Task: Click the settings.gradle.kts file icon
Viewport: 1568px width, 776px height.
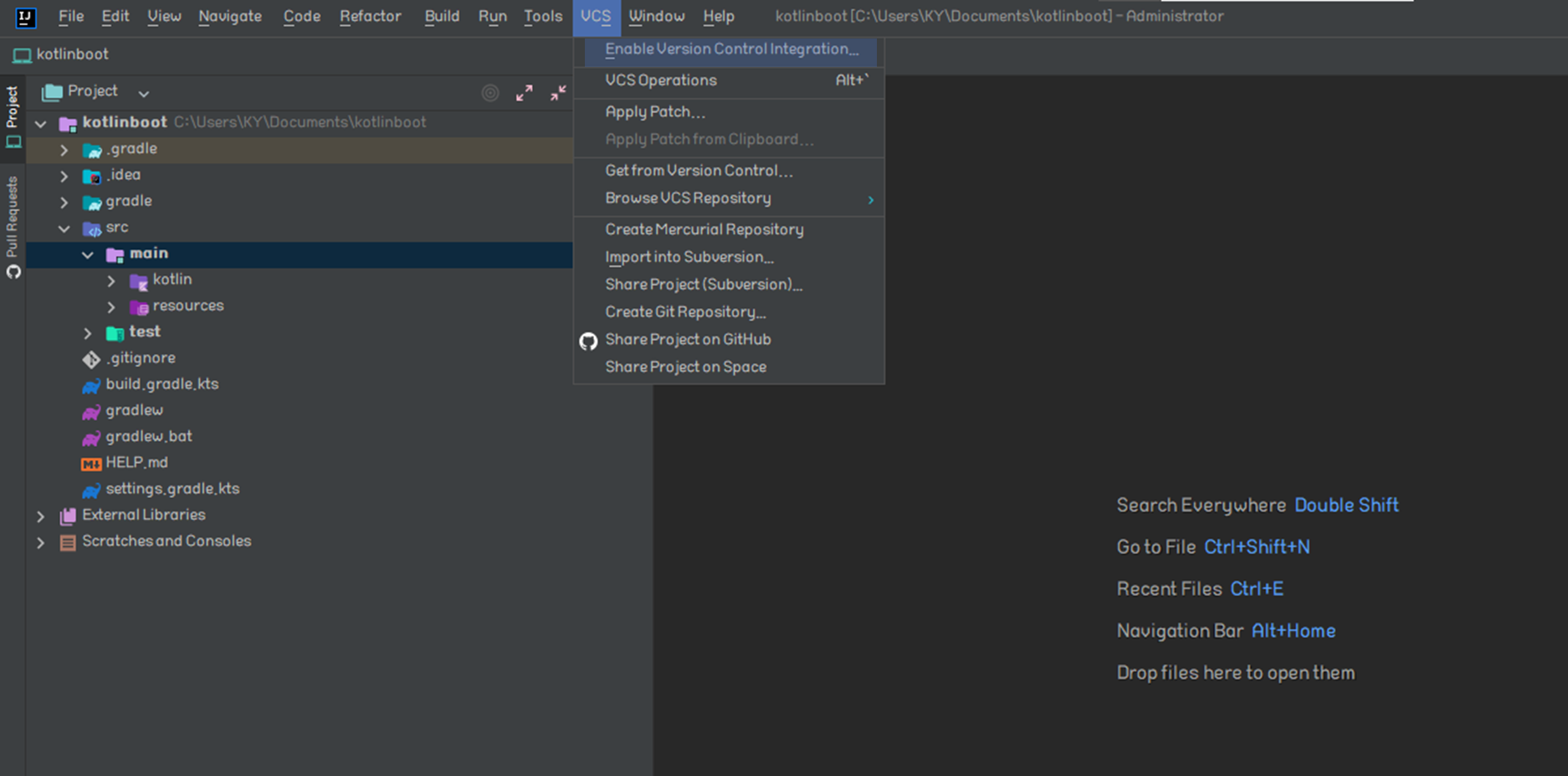Action: pyautogui.click(x=91, y=490)
